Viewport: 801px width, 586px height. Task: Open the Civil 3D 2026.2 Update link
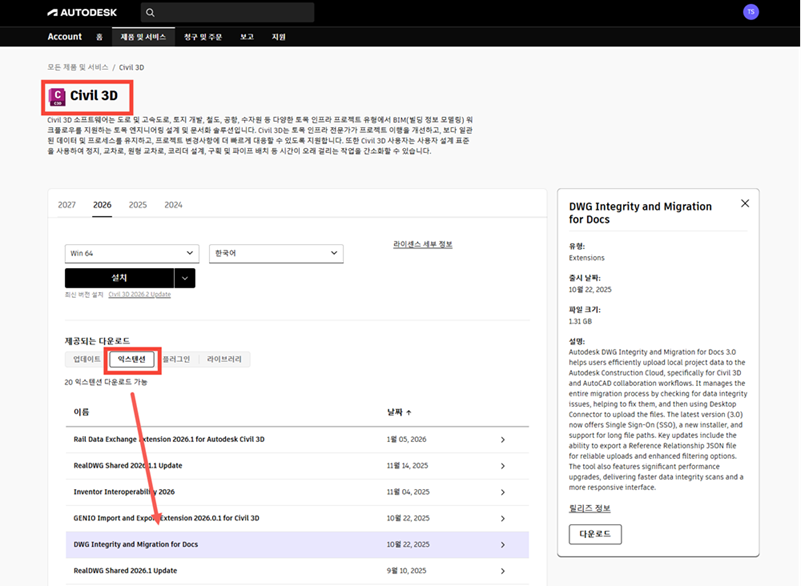pos(139,294)
